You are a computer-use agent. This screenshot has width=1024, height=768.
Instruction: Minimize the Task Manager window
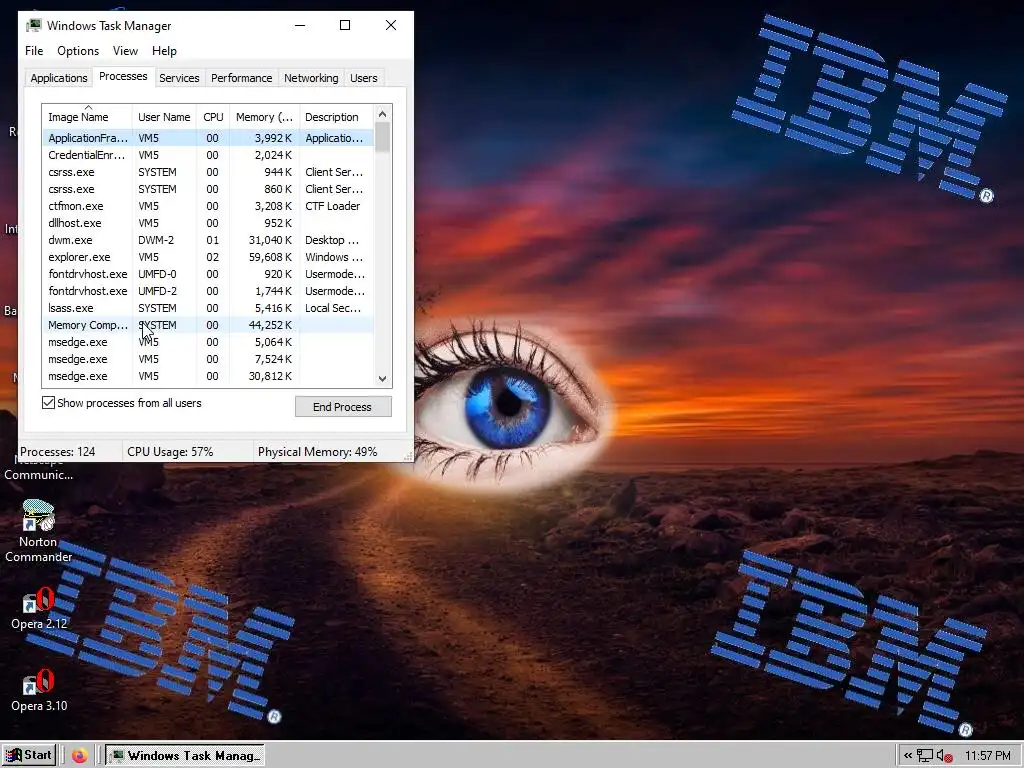pyautogui.click(x=300, y=25)
